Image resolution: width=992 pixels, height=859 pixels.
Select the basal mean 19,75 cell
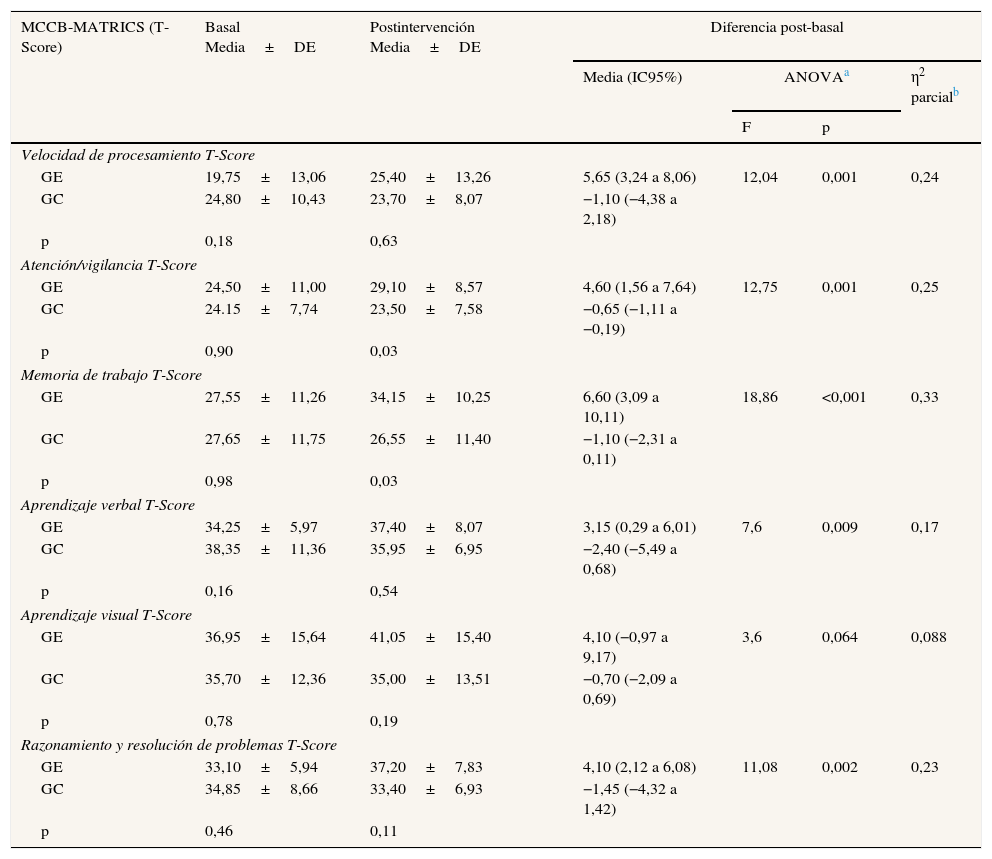222,177
